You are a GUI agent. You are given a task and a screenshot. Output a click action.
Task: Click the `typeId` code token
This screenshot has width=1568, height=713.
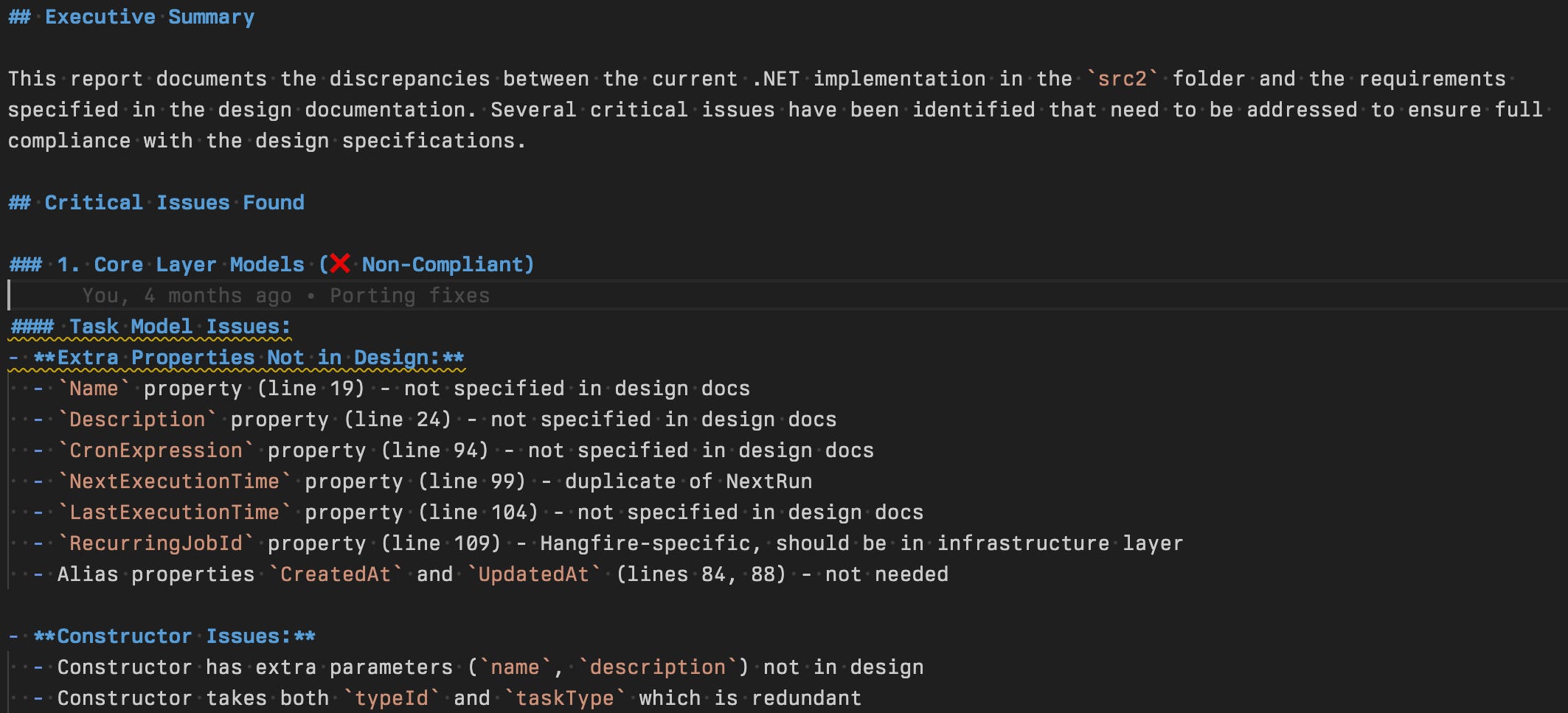point(392,698)
